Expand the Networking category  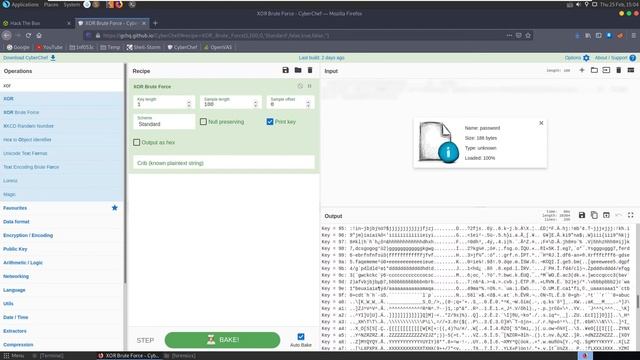61,276
